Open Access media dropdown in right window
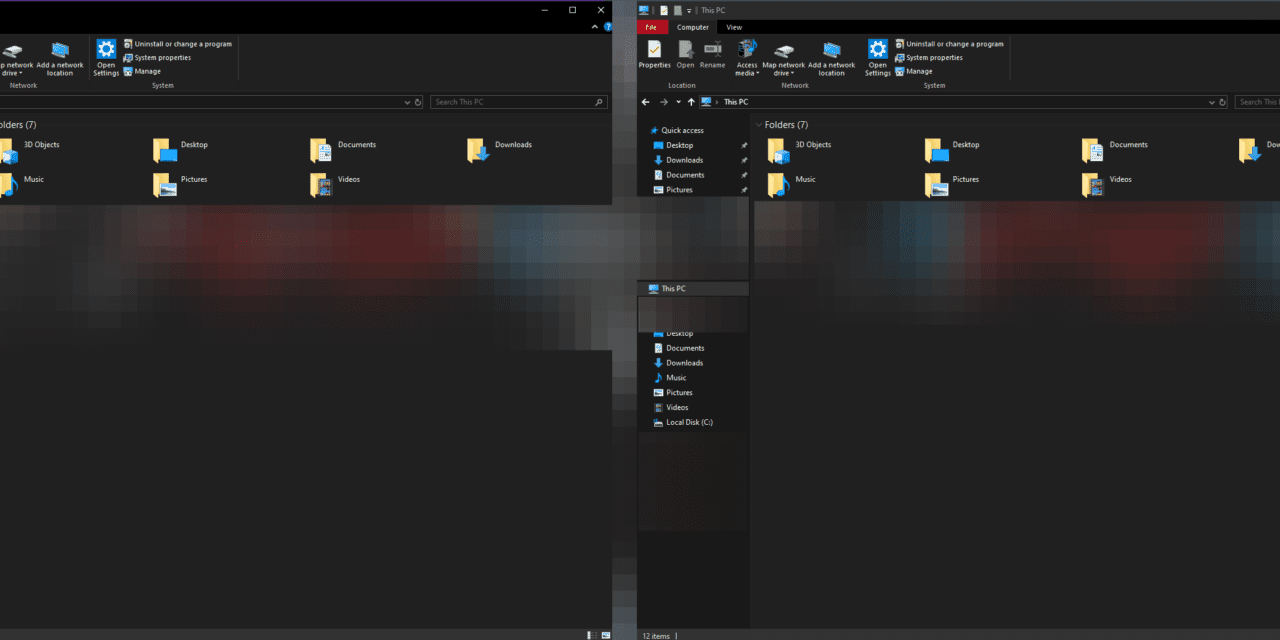This screenshot has width=1280, height=640. [747, 59]
